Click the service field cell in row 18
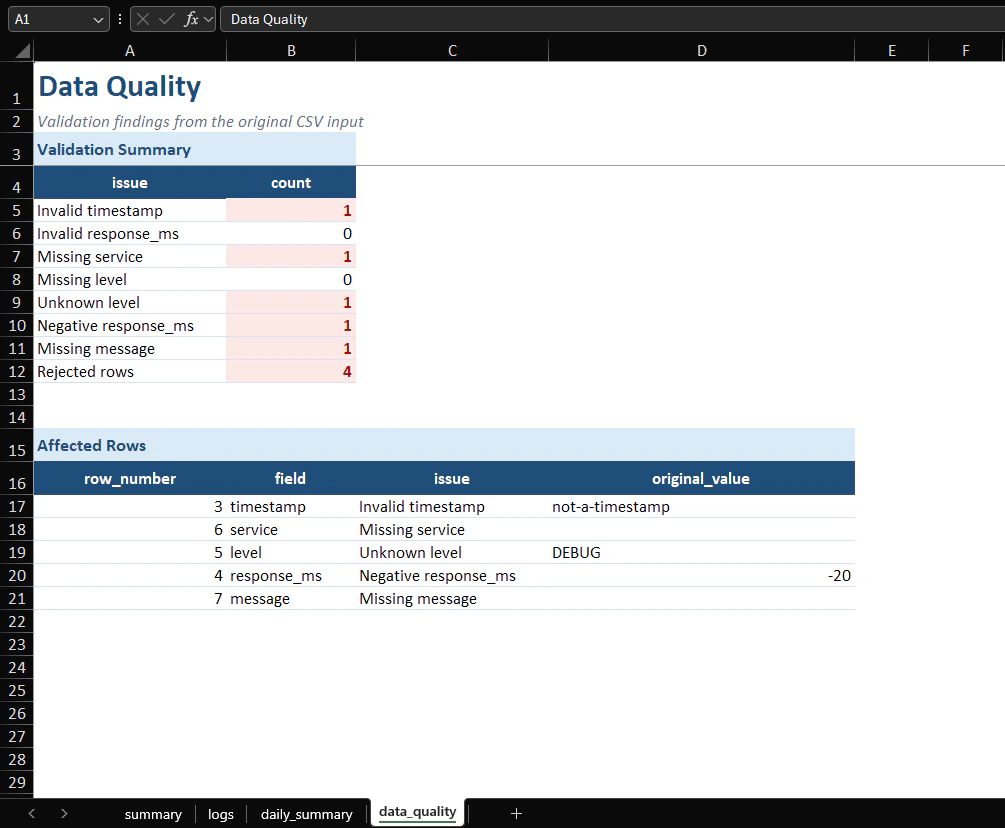Screen dimensions: 1005x828 (291, 529)
